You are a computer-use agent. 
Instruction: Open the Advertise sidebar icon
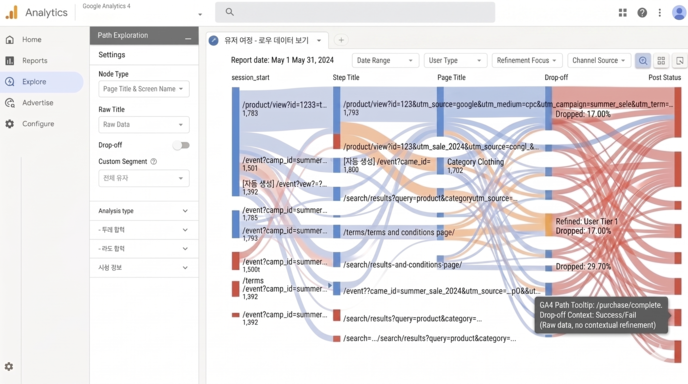10,103
